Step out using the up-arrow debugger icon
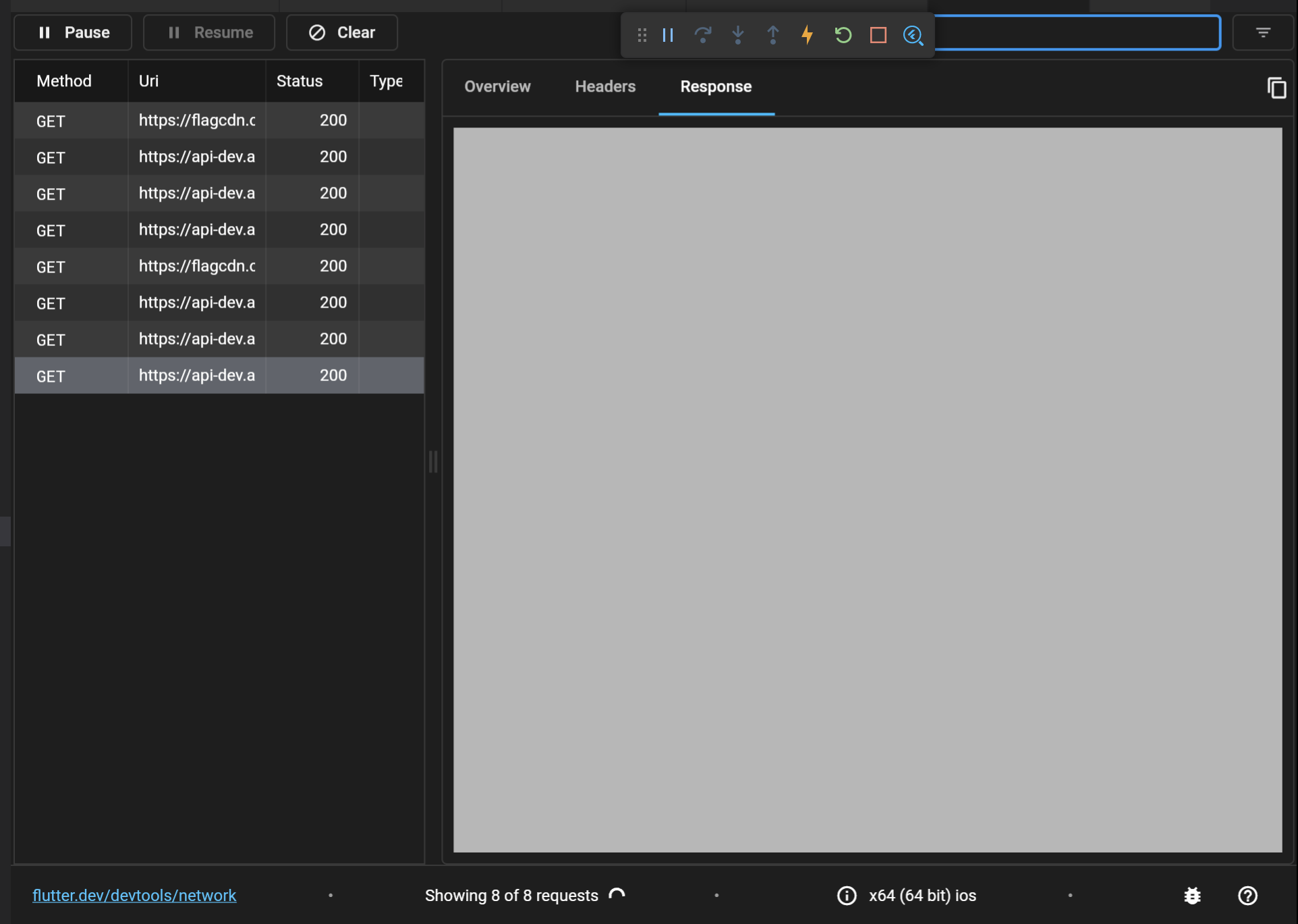Screen dimensions: 1298x924 (x=772, y=35)
